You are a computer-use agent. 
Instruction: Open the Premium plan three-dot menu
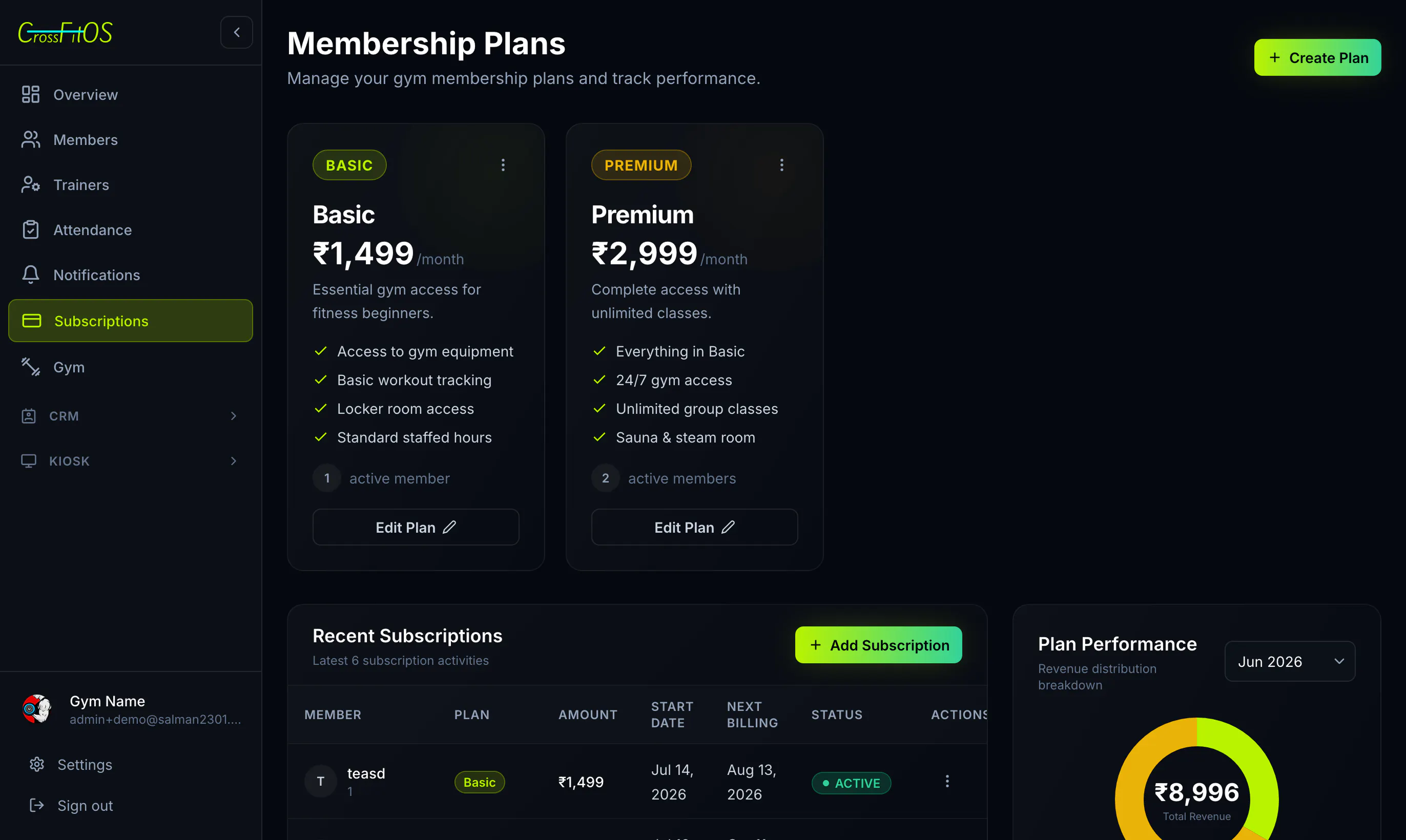tap(781, 165)
